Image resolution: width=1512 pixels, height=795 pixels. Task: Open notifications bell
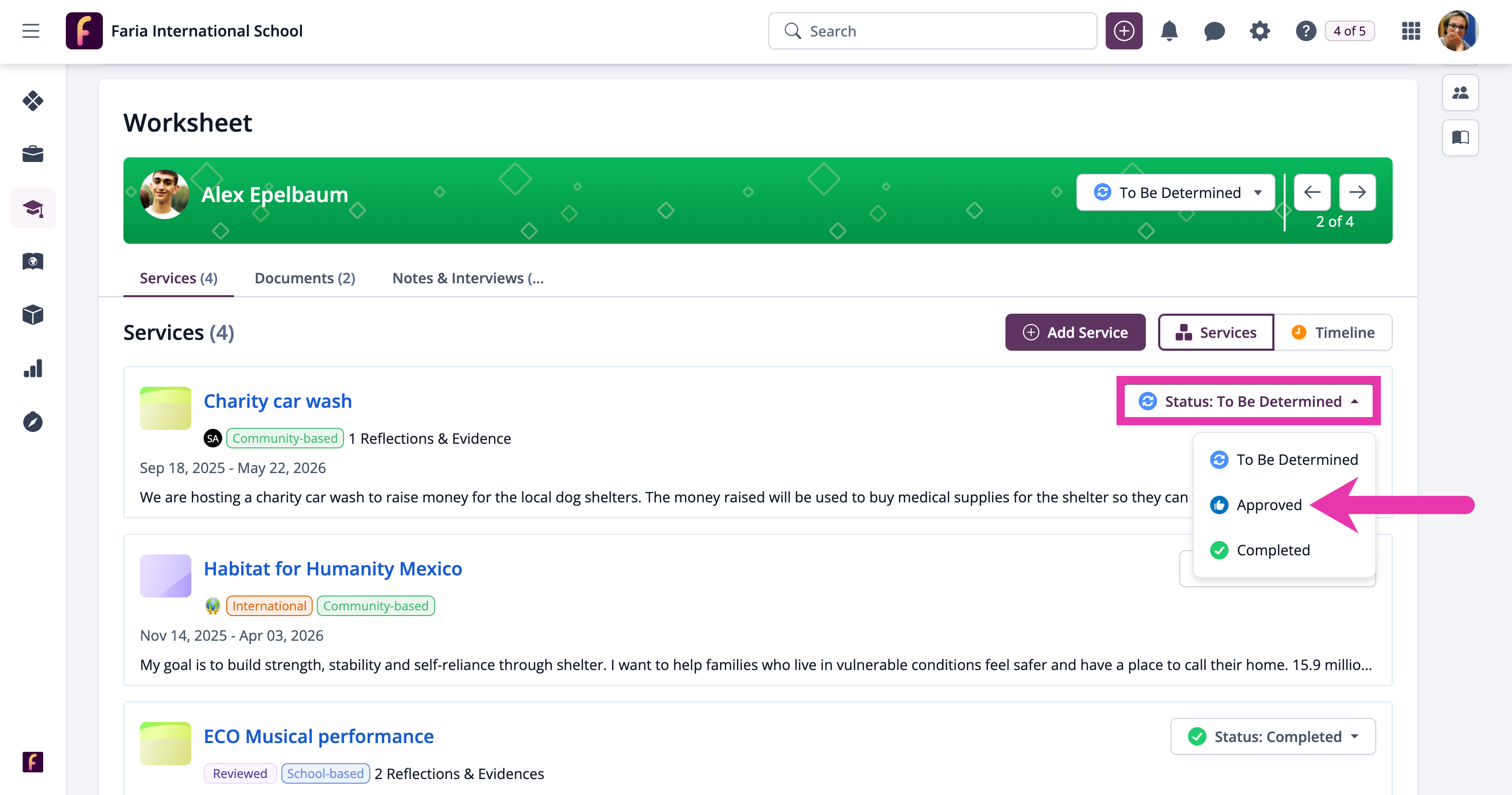pyautogui.click(x=1168, y=30)
